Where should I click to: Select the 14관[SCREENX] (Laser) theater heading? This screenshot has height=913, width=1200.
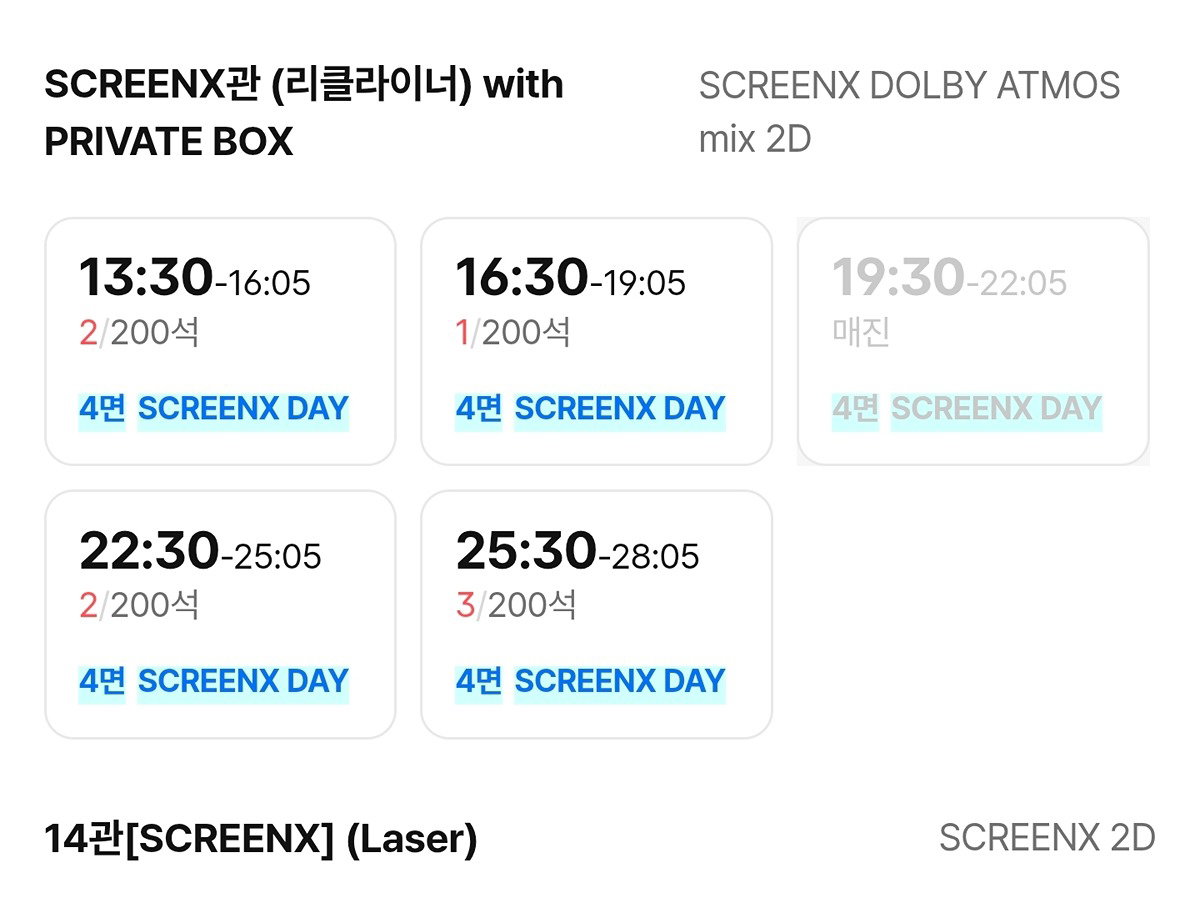[x=261, y=839]
